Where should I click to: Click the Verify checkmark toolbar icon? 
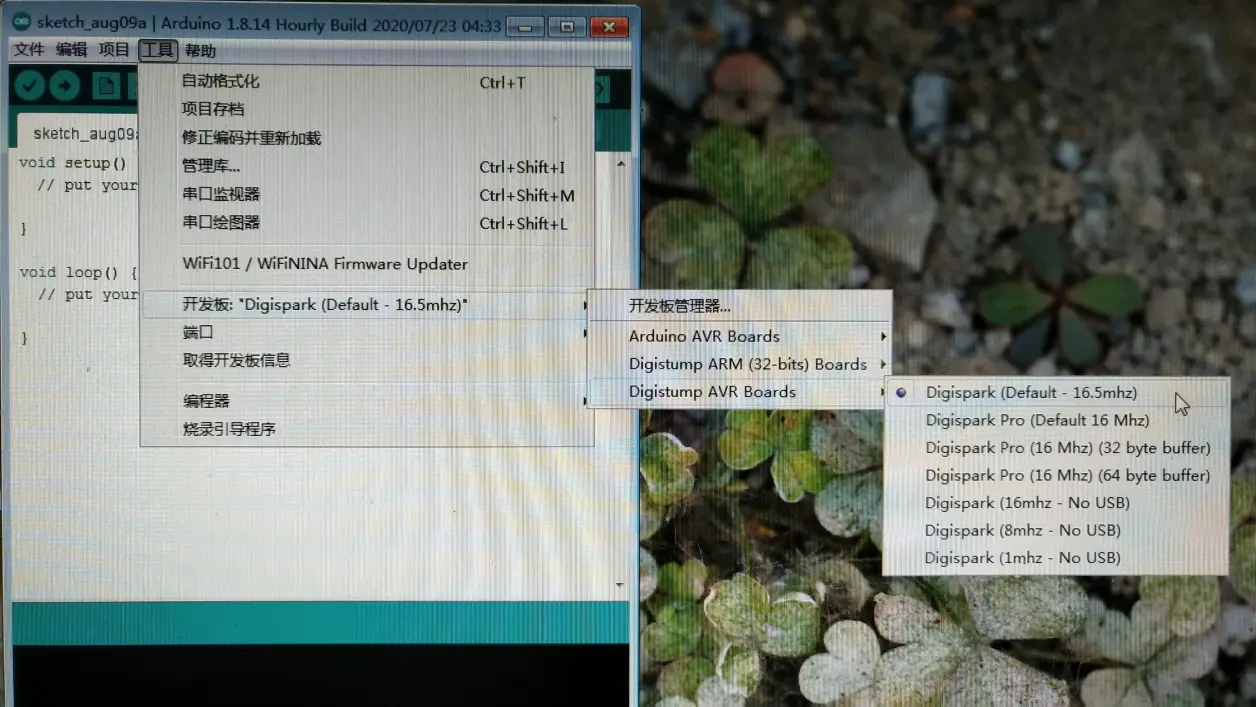tap(30, 87)
